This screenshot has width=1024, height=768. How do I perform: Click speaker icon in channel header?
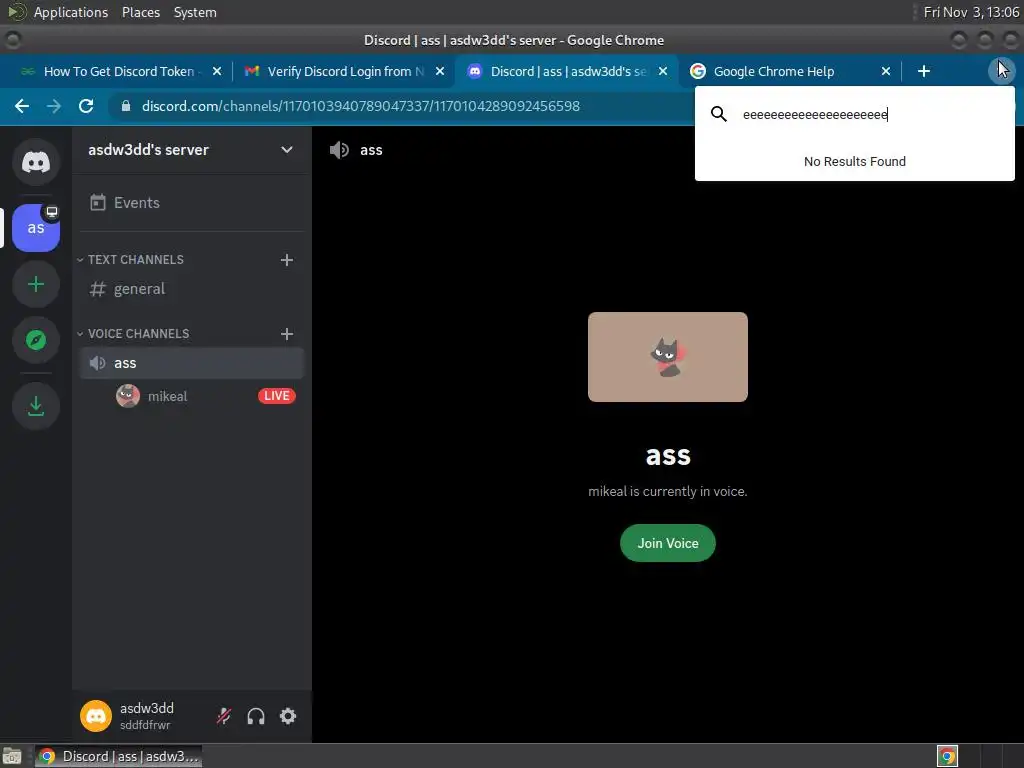pos(339,150)
